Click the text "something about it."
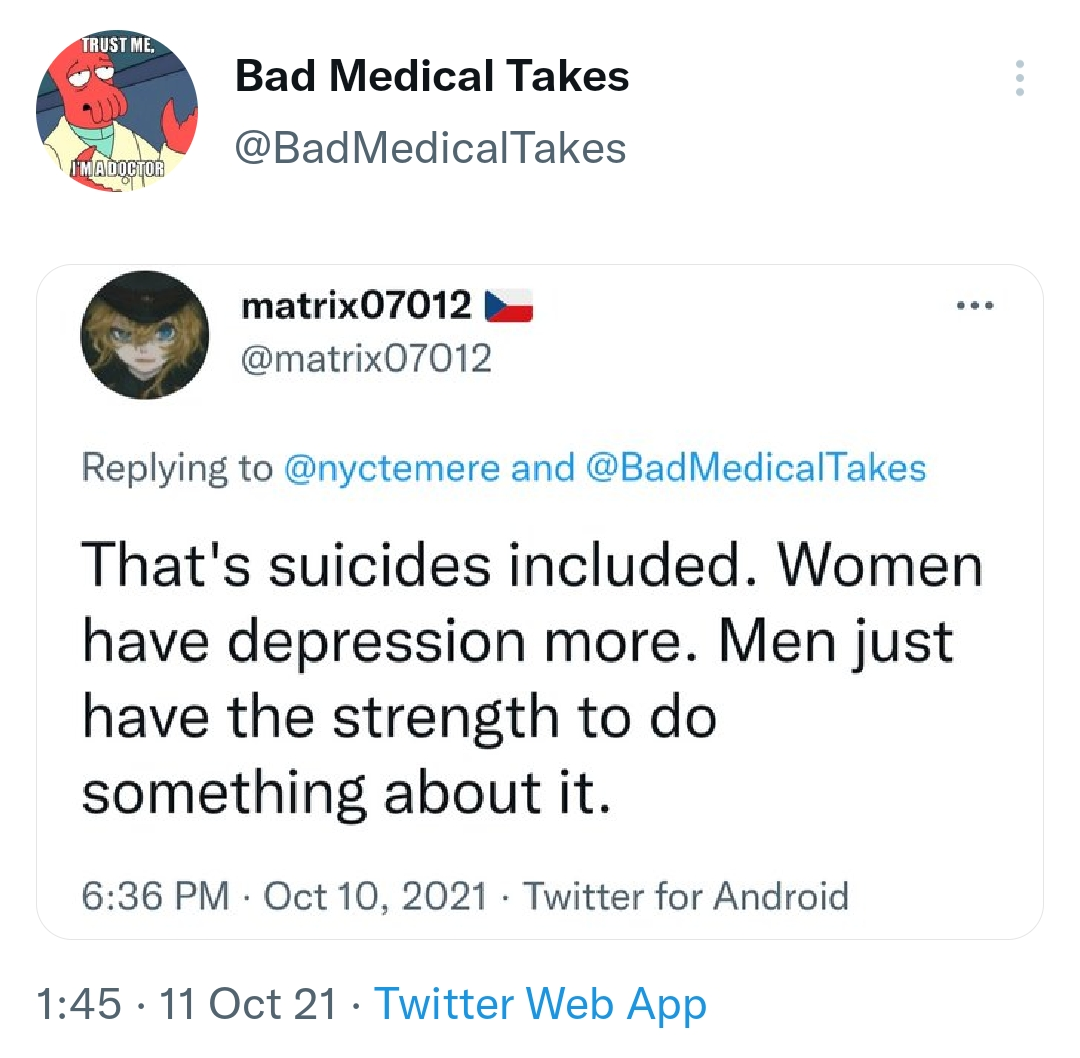The width and height of the screenshot is (1080, 1058). (x=345, y=793)
